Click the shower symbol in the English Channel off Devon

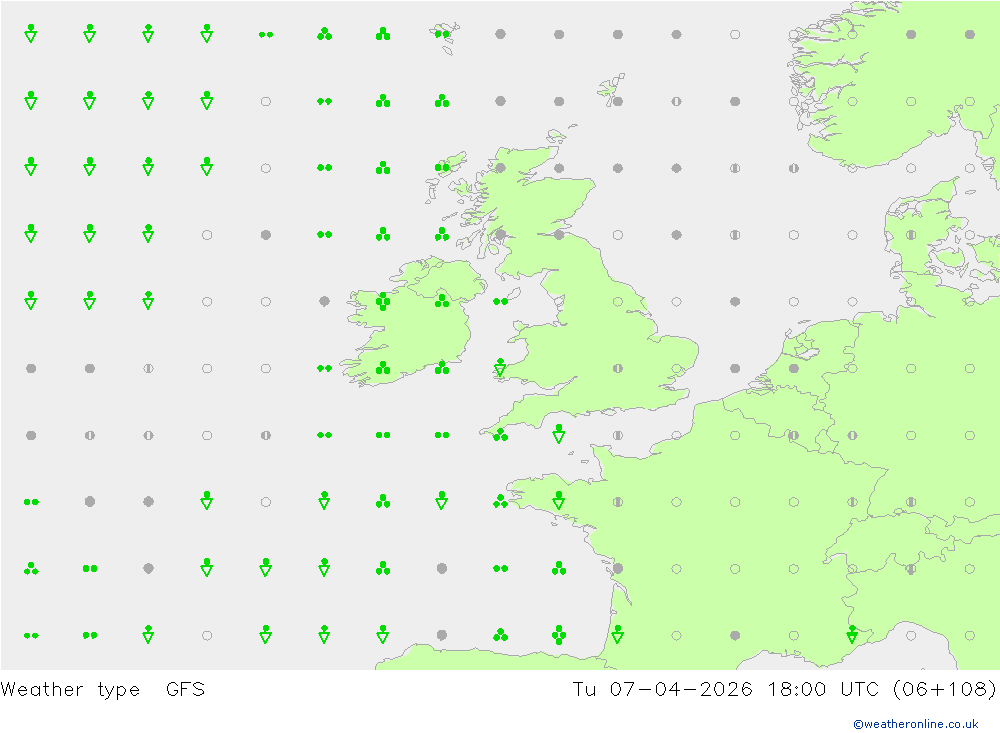coord(559,434)
